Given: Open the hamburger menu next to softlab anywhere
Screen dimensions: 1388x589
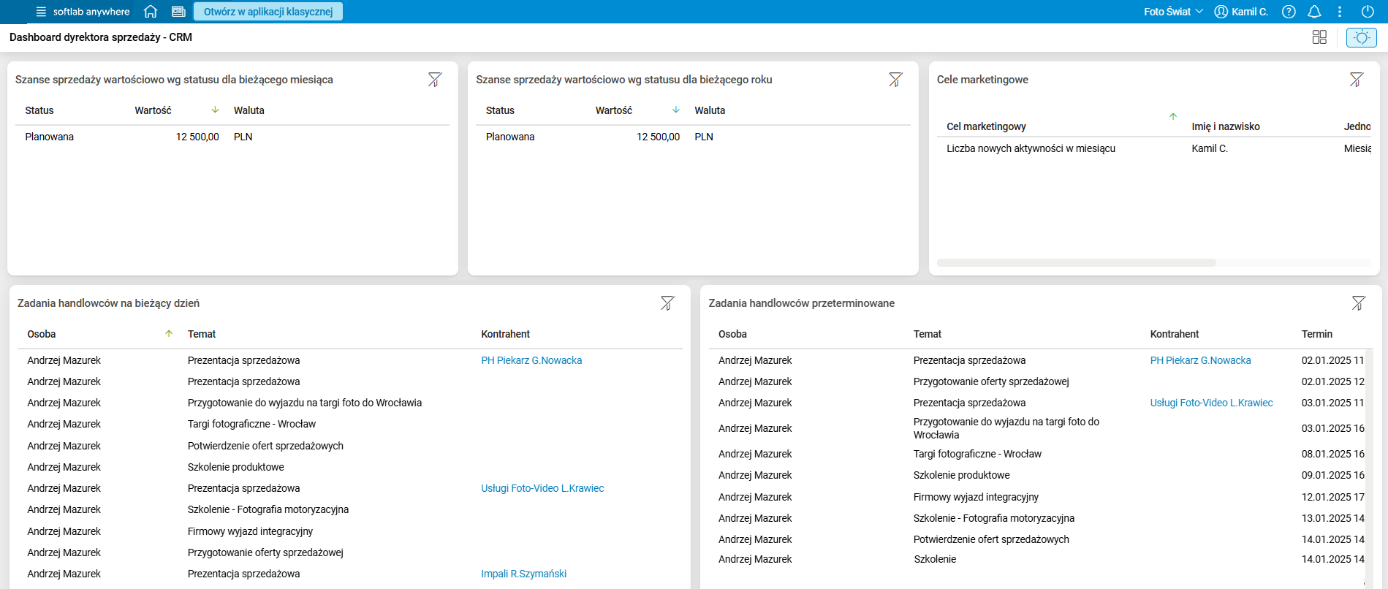Looking at the screenshot, I should click(x=41, y=12).
